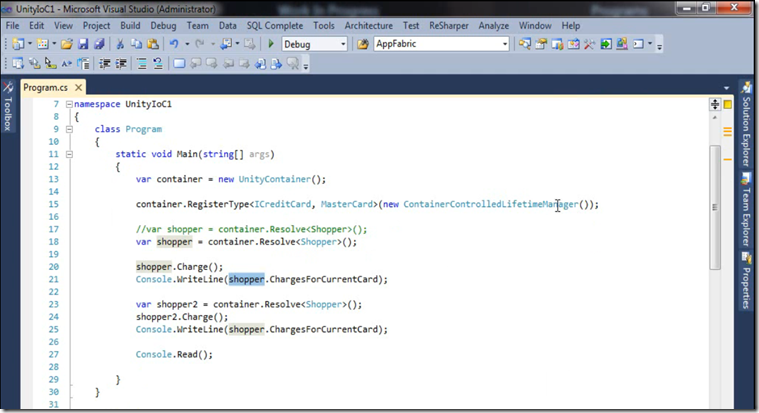The width and height of the screenshot is (759, 413).
Task: Click the New Project toolbar icon
Action: [x=18, y=44]
